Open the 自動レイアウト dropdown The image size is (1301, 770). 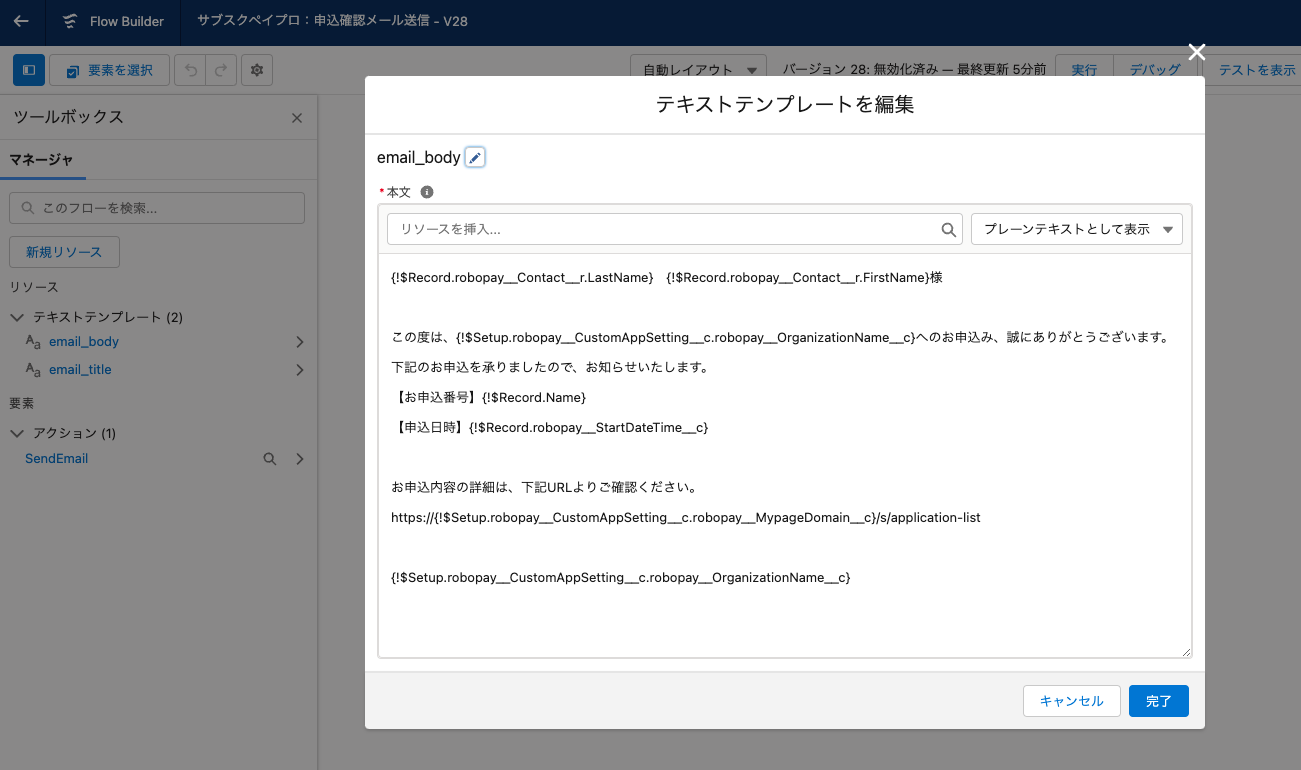[698, 70]
